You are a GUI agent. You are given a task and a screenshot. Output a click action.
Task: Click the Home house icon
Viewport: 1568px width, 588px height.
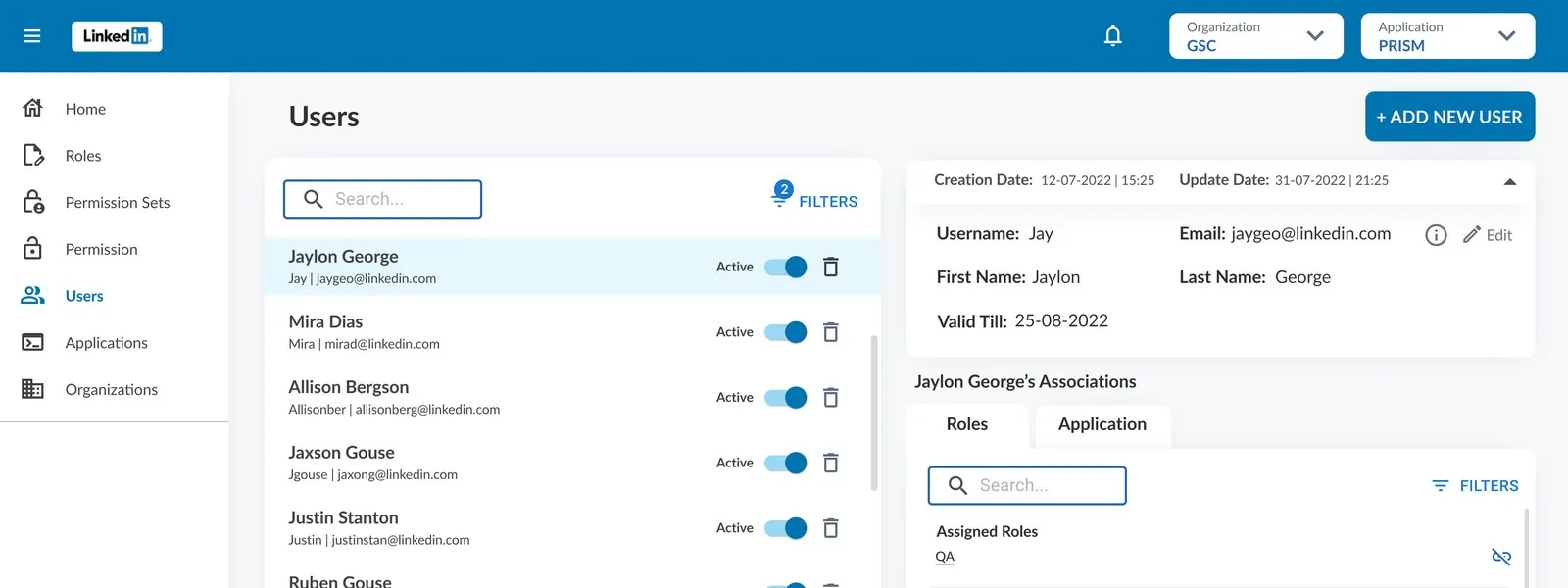pyautogui.click(x=32, y=108)
